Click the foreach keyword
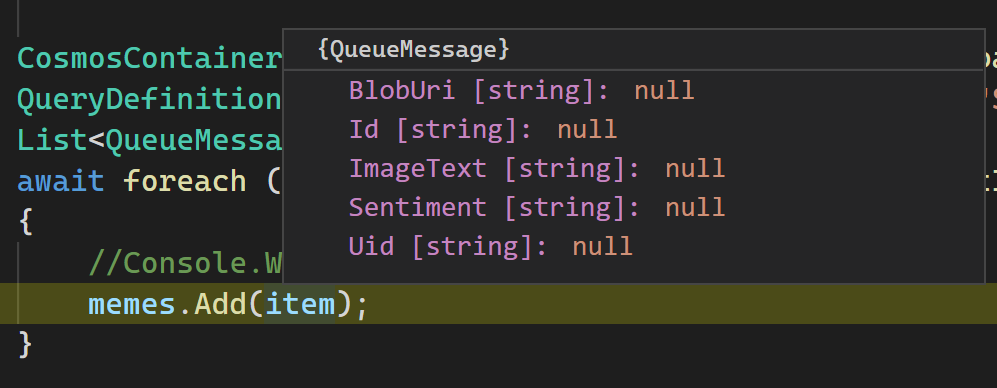Image resolution: width=997 pixels, height=388 pixels. (184, 181)
